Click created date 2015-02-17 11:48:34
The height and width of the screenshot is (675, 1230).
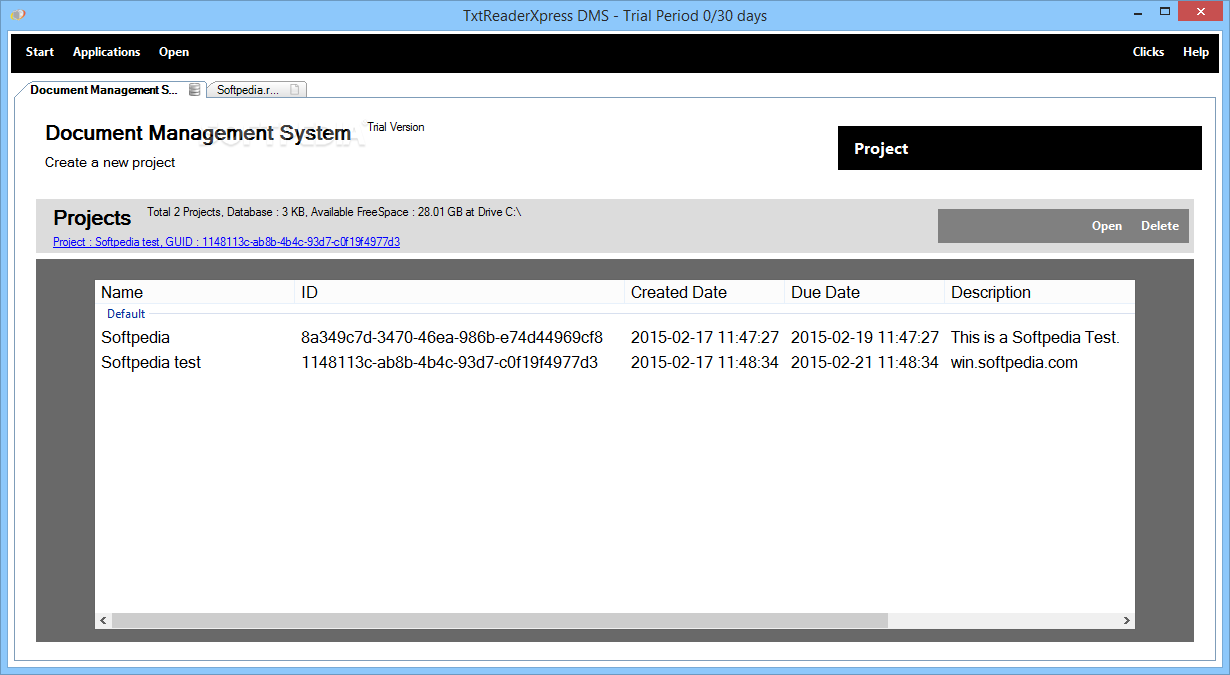[x=704, y=363]
